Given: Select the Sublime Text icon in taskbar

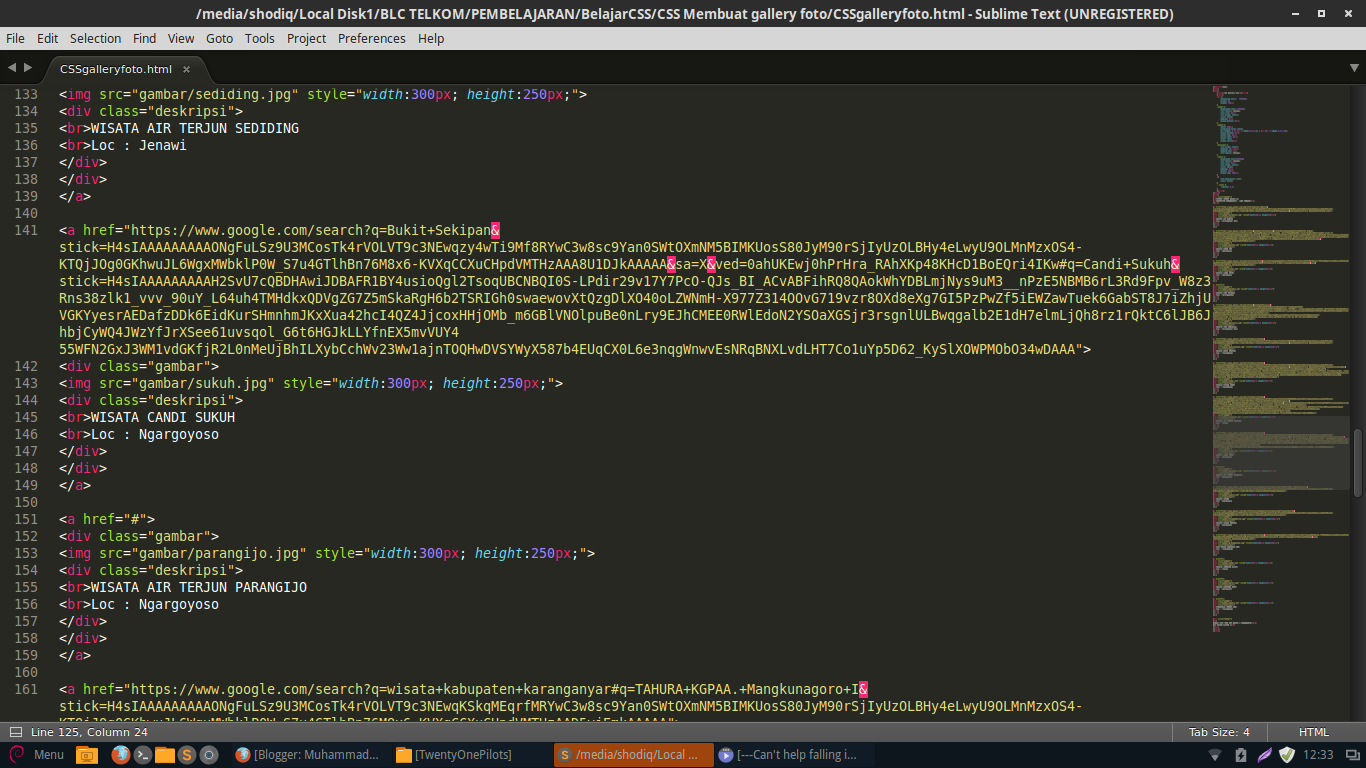Looking at the screenshot, I should (x=185, y=754).
